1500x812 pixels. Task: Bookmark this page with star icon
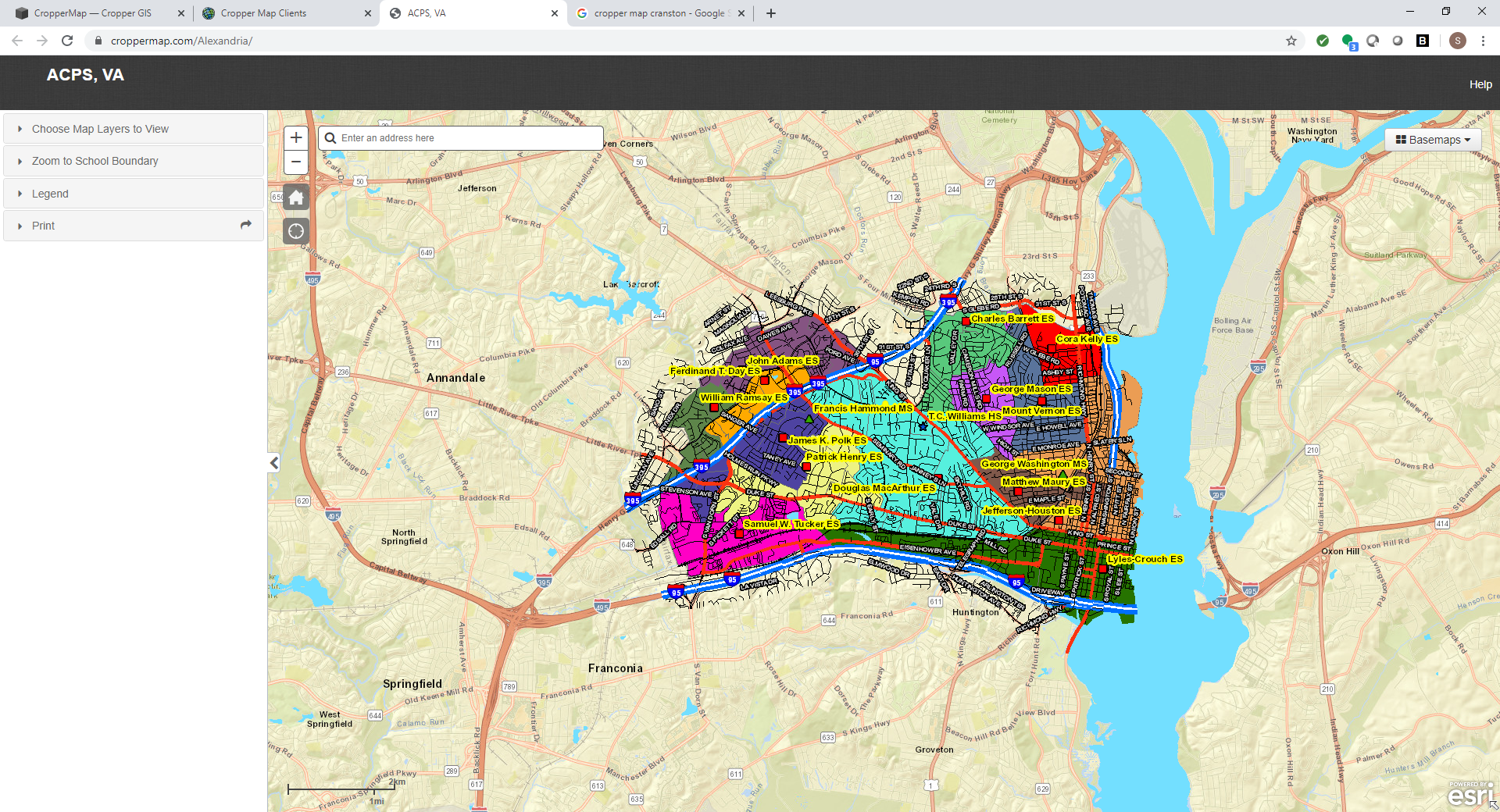[x=1291, y=41]
